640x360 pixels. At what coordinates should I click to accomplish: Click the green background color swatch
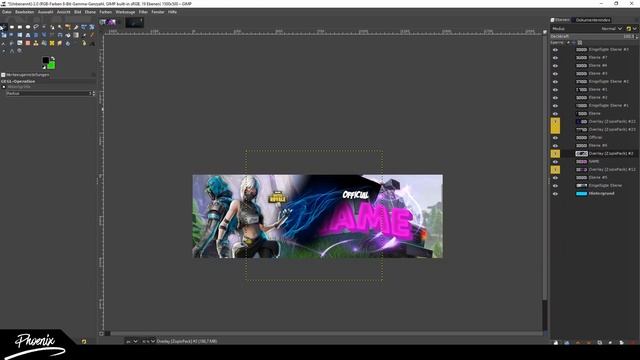[x=51, y=65]
